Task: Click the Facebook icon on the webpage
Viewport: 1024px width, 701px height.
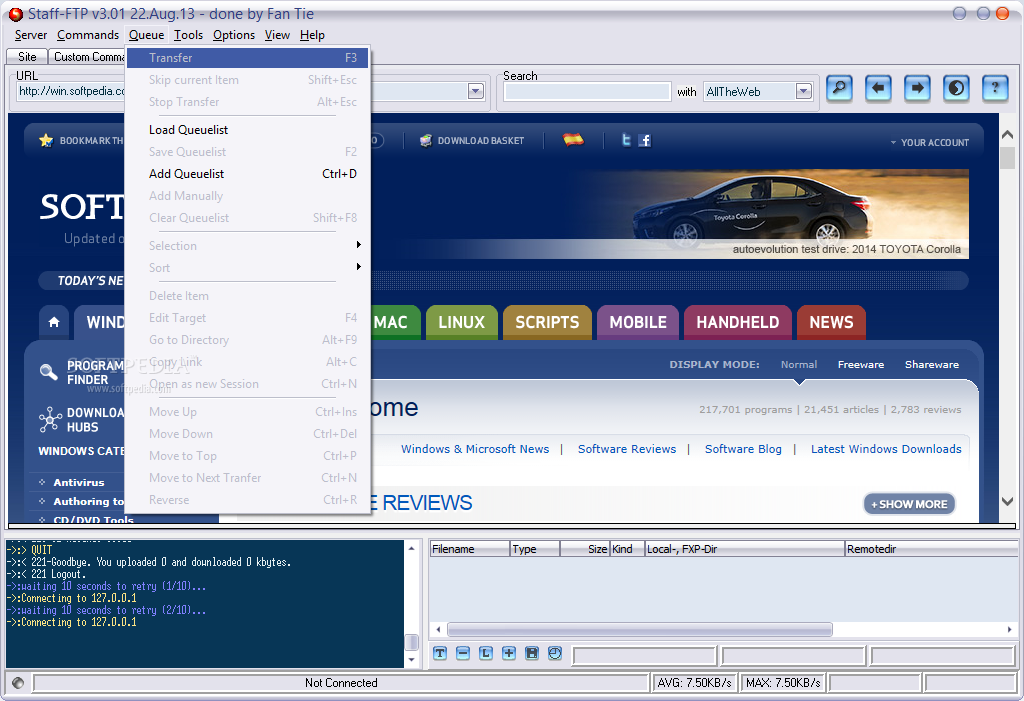Action: (x=645, y=140)
